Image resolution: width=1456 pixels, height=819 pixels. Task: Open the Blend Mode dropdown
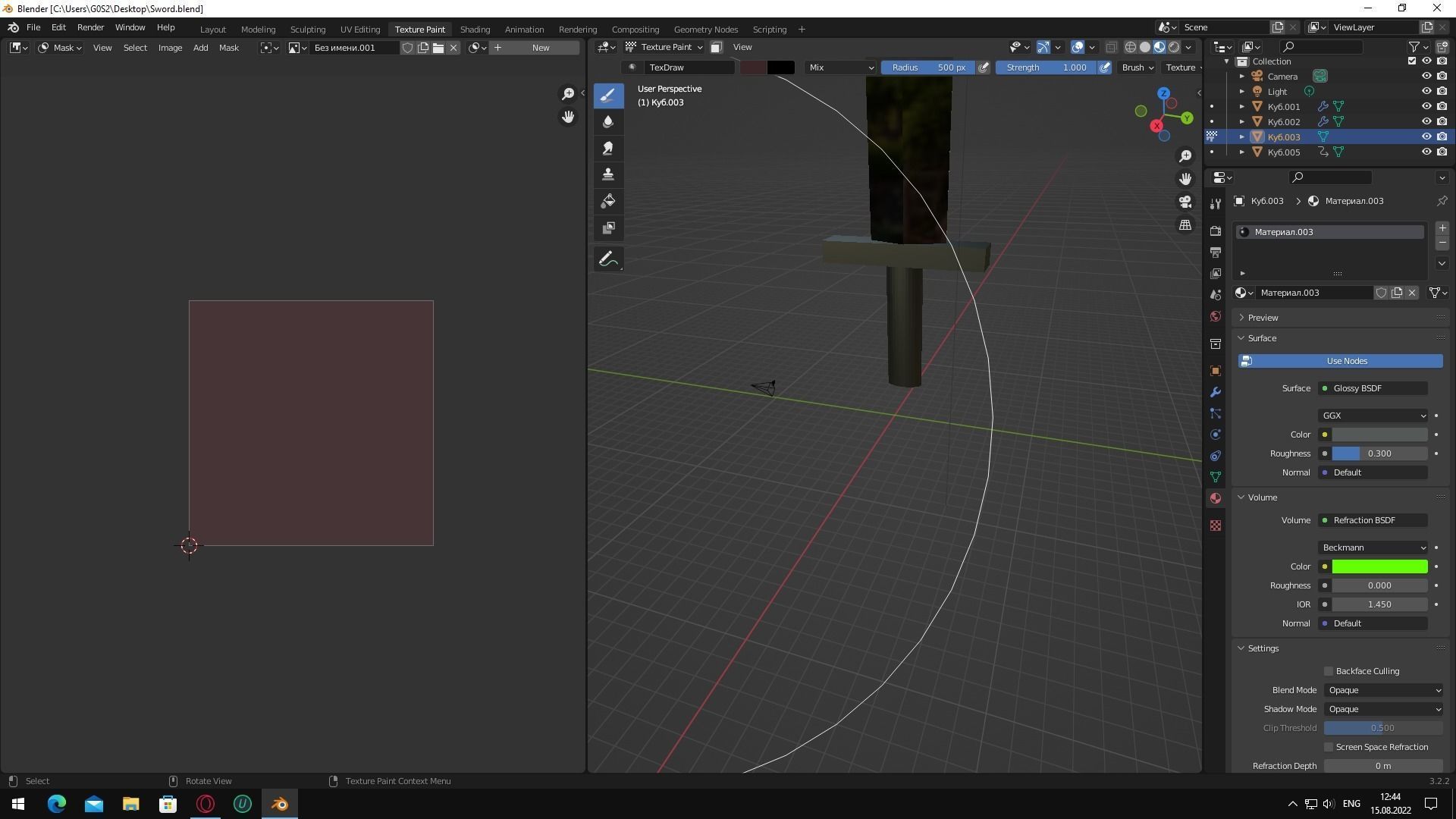pos(1382,690)
